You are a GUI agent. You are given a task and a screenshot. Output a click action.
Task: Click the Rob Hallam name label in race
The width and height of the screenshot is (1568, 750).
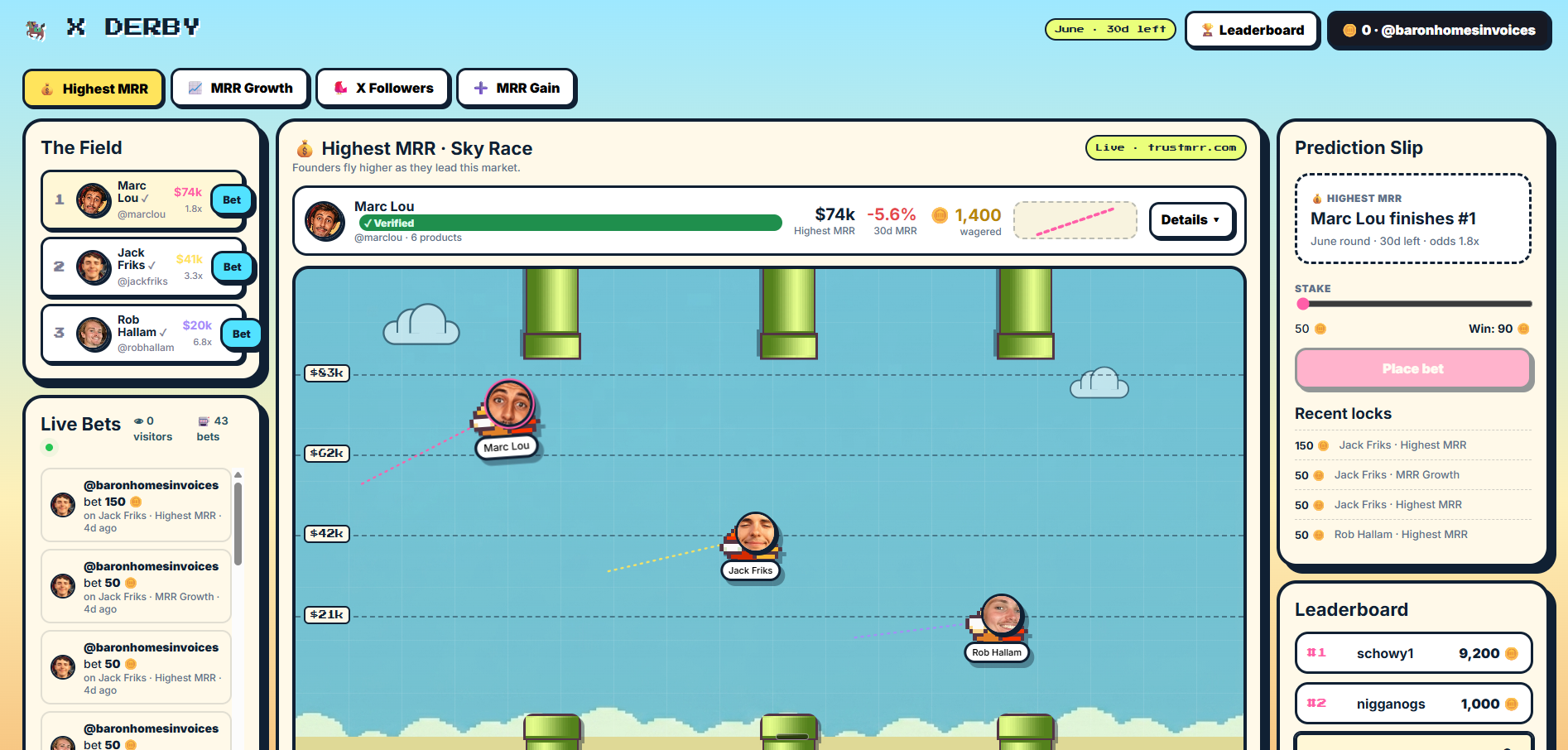pos(997,652)
